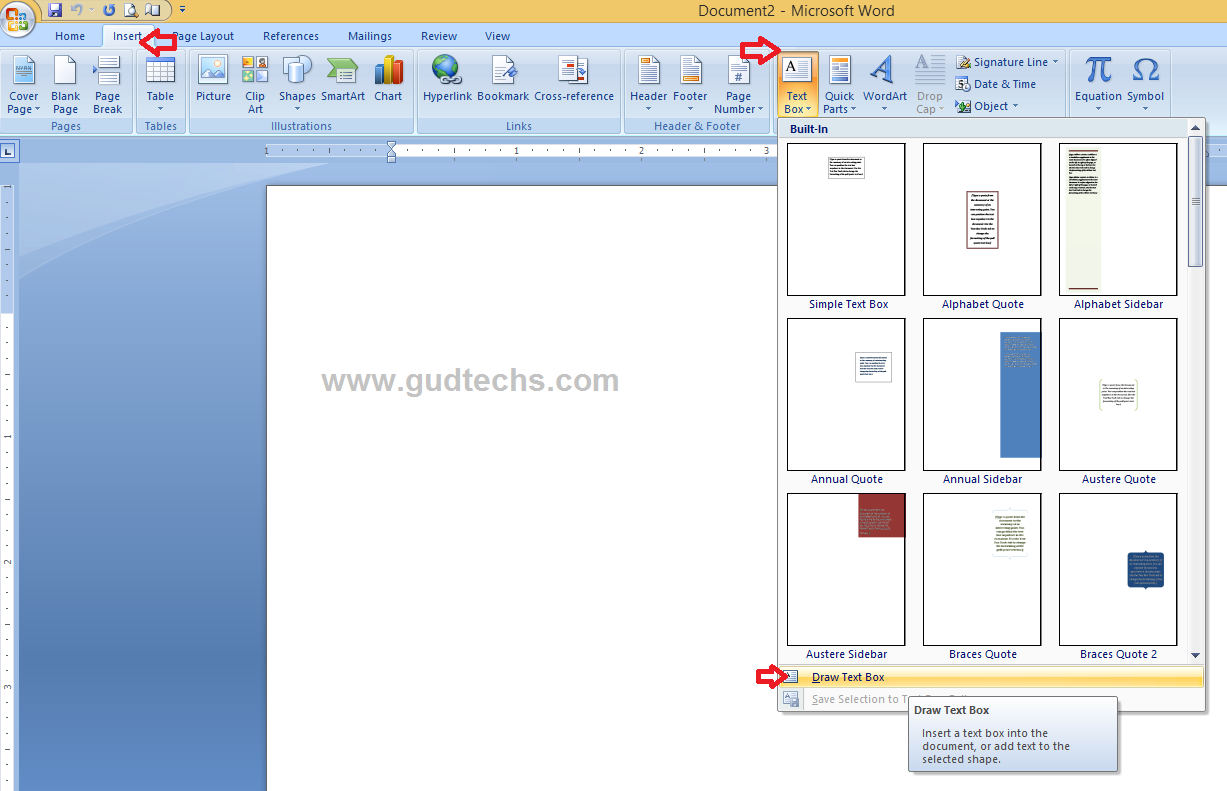Screen dimensions: 1227x791
Task: Open the Shapes gallery
Action: click(297, 85)
